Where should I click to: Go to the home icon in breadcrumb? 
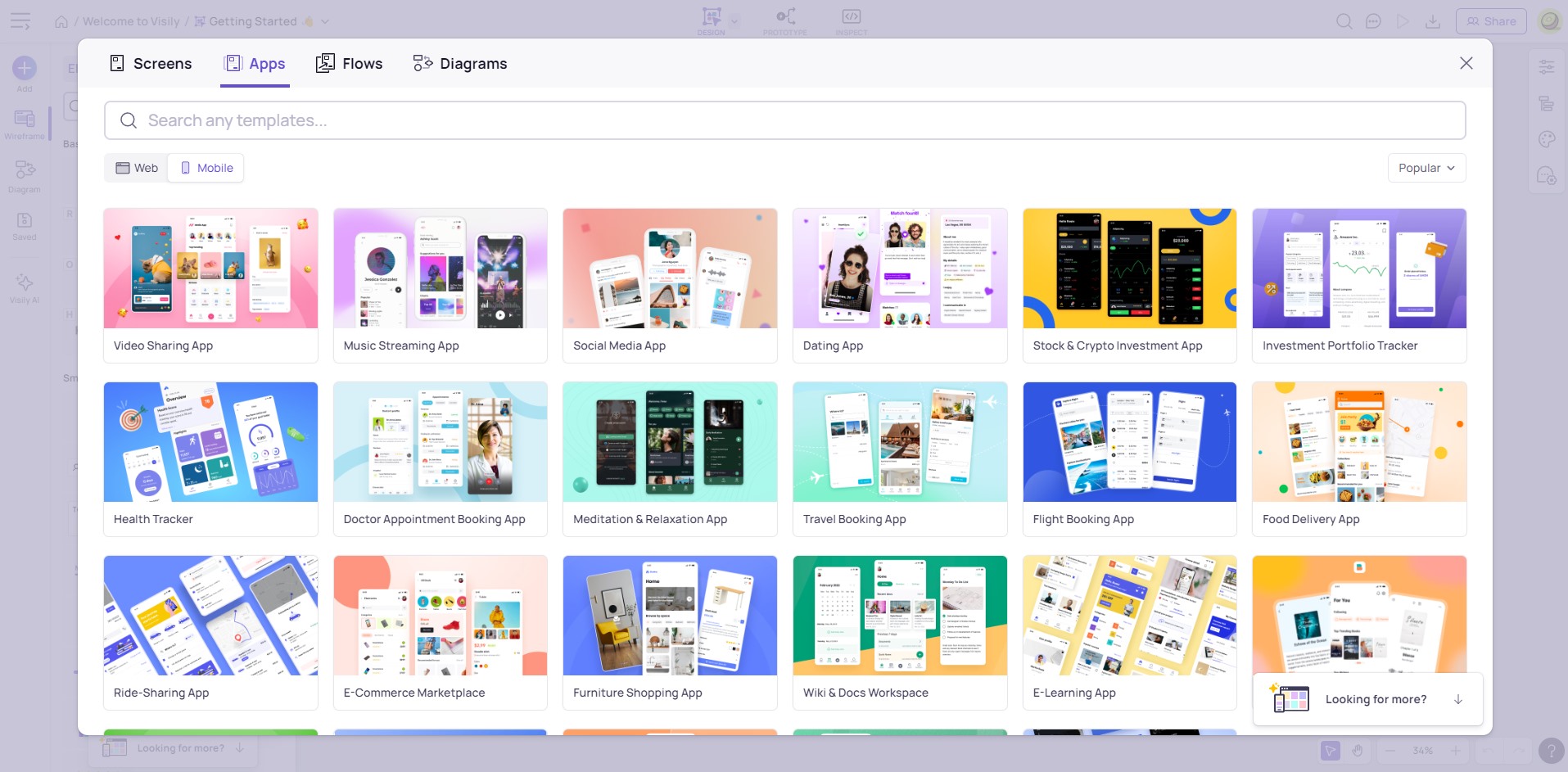(x=61, y=21)
